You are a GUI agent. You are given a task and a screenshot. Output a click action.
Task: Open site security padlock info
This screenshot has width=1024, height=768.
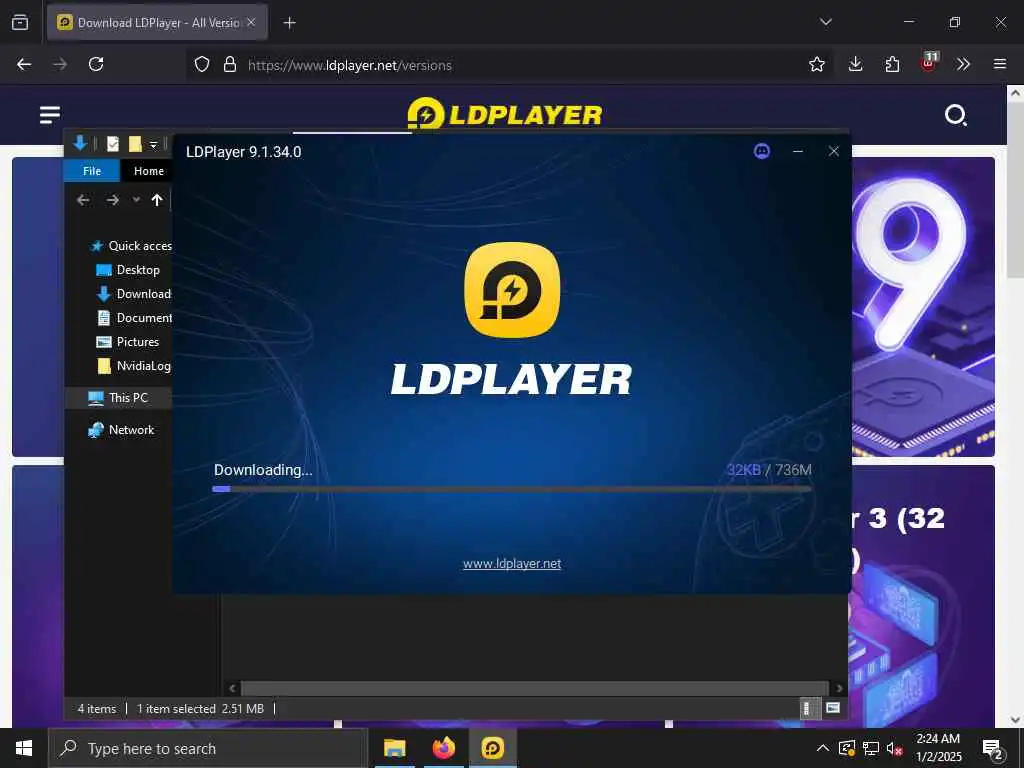click(230, 65)
